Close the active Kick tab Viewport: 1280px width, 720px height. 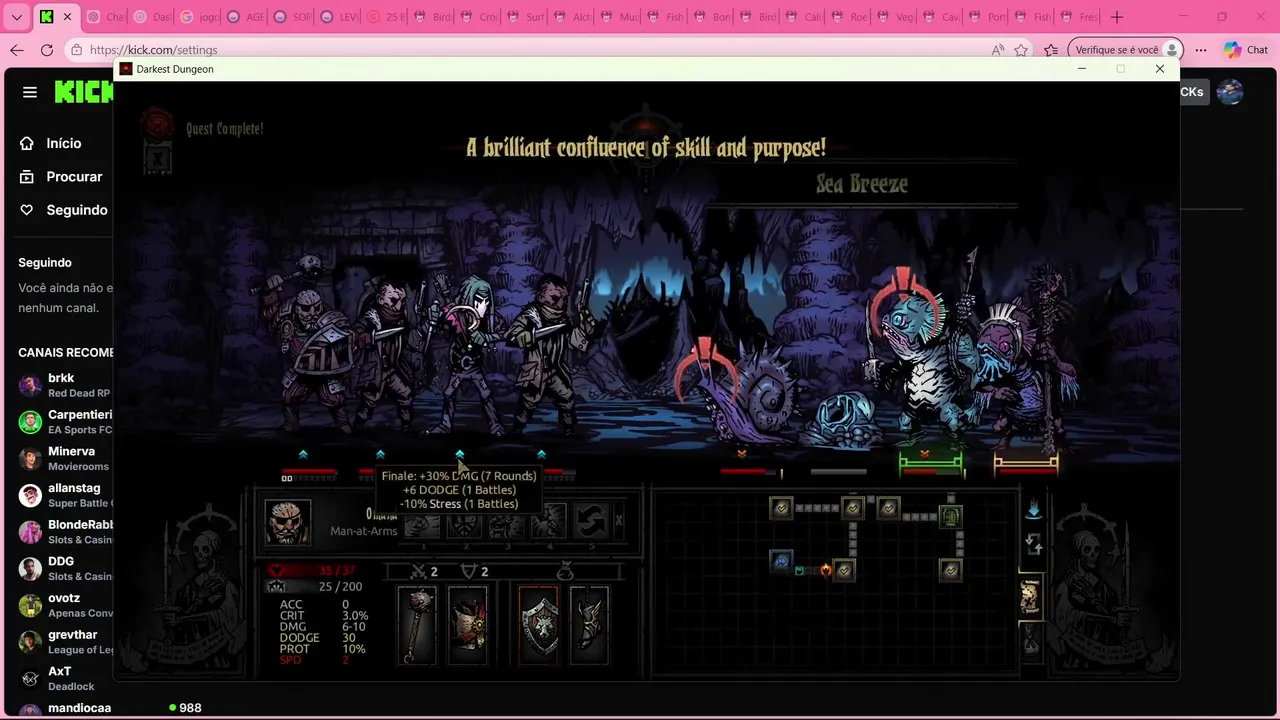pos(68,17)
